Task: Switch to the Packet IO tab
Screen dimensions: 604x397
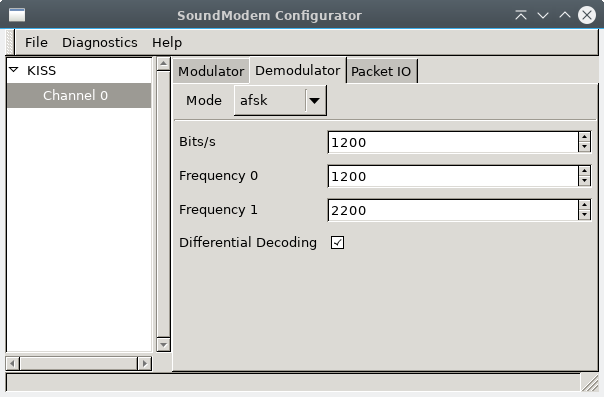Action: [381, 71]
